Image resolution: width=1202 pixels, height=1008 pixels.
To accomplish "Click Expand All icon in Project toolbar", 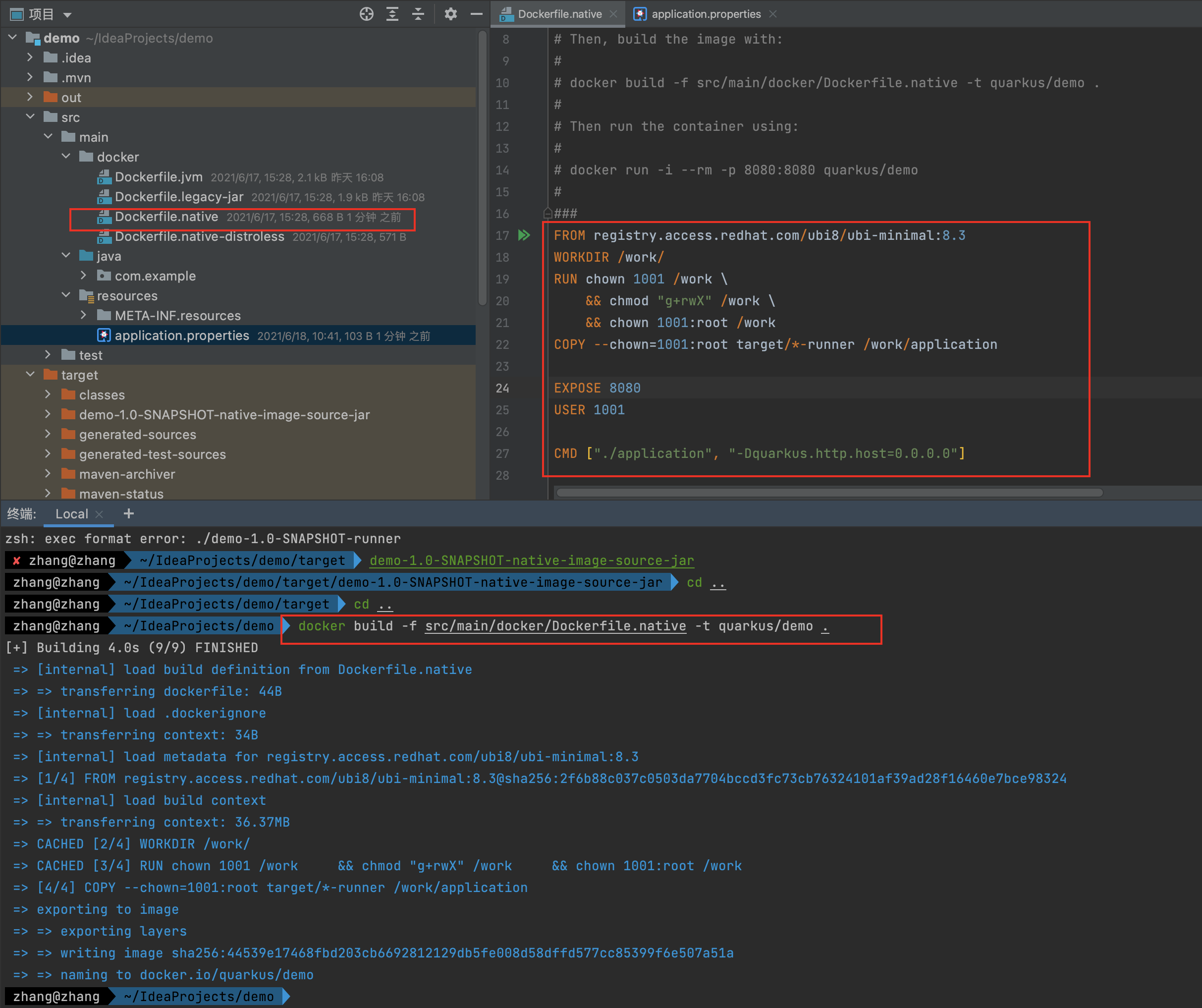I will pyautogui.click(x=392, y=14).
